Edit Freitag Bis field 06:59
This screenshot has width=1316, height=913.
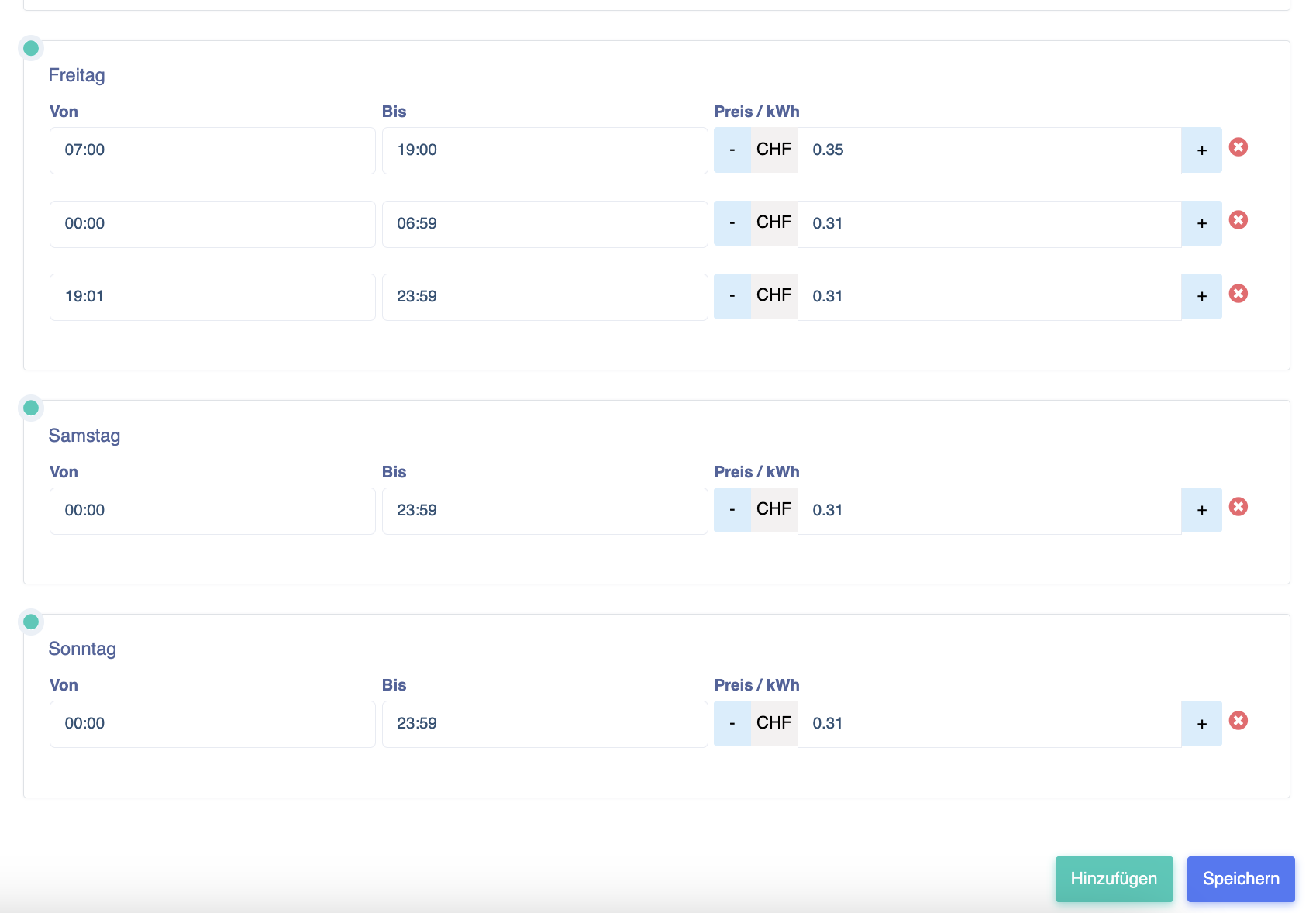click(x=545, y=224)
